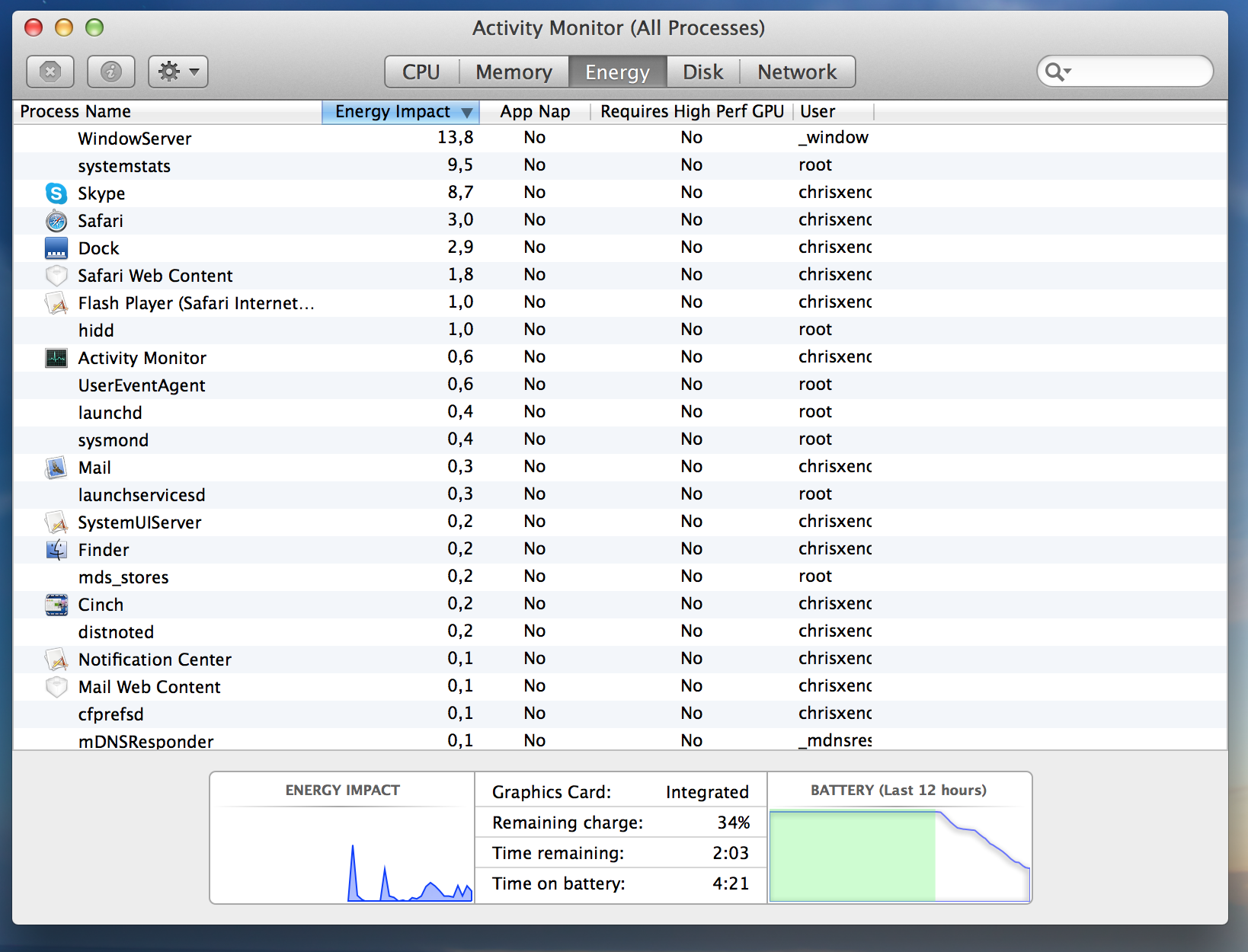
Task: Click the Skype app icon
Action: click(x=56, y=193)
